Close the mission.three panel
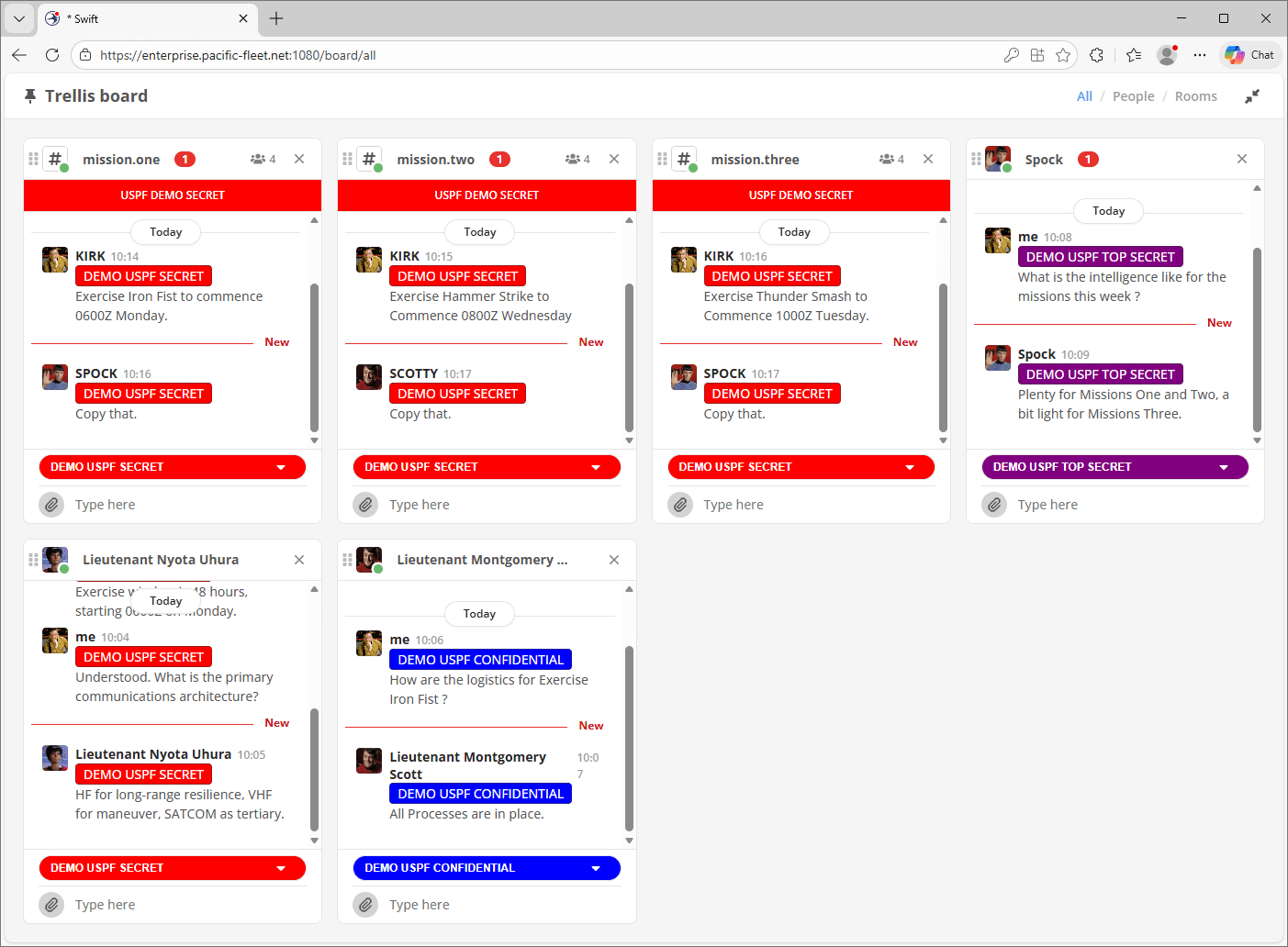1288x947 pixels. [x=928, y=160]
